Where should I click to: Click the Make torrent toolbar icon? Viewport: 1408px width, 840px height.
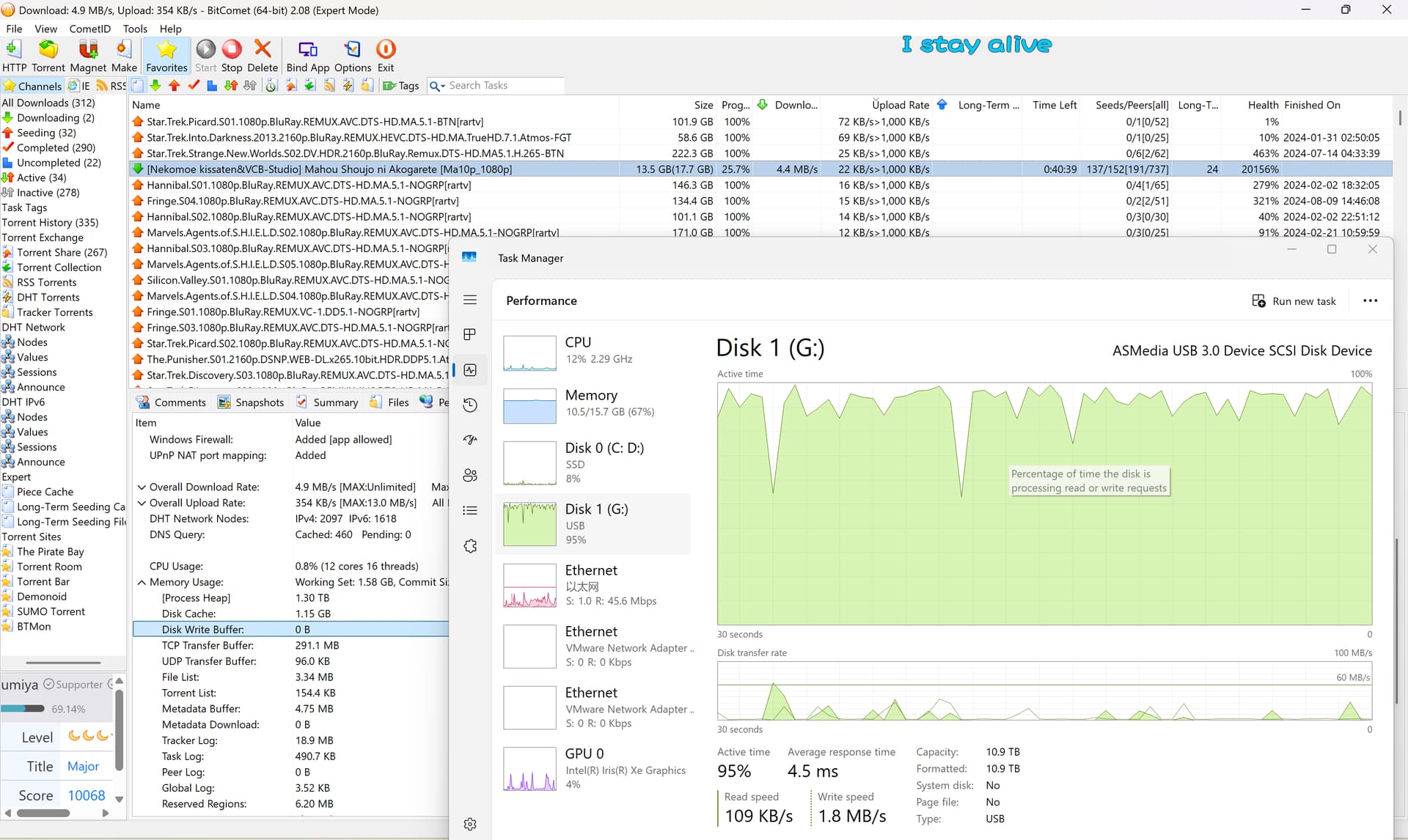click(124, 56)
